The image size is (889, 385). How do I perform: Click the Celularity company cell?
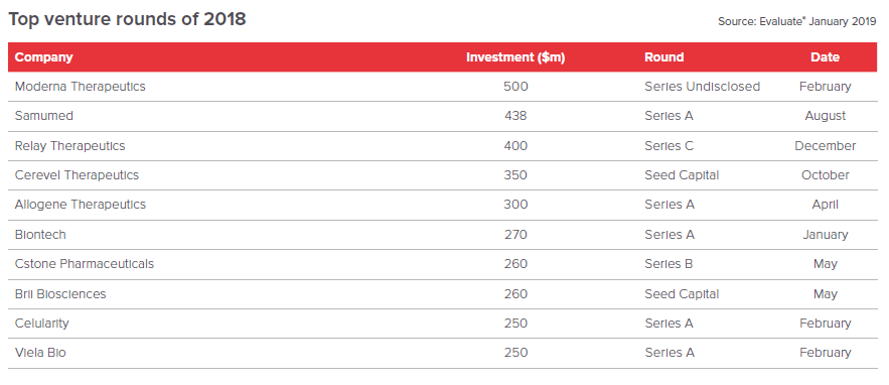coord(41,323)
